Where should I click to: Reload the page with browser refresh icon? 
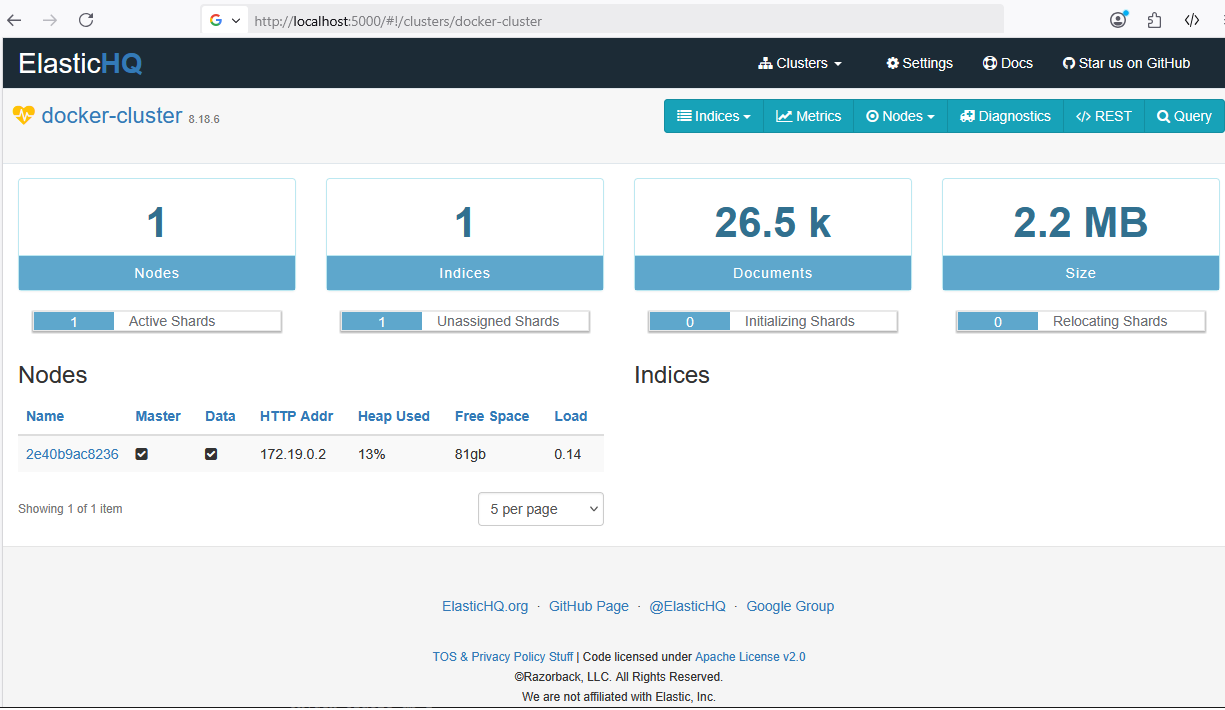pos(86,20)
